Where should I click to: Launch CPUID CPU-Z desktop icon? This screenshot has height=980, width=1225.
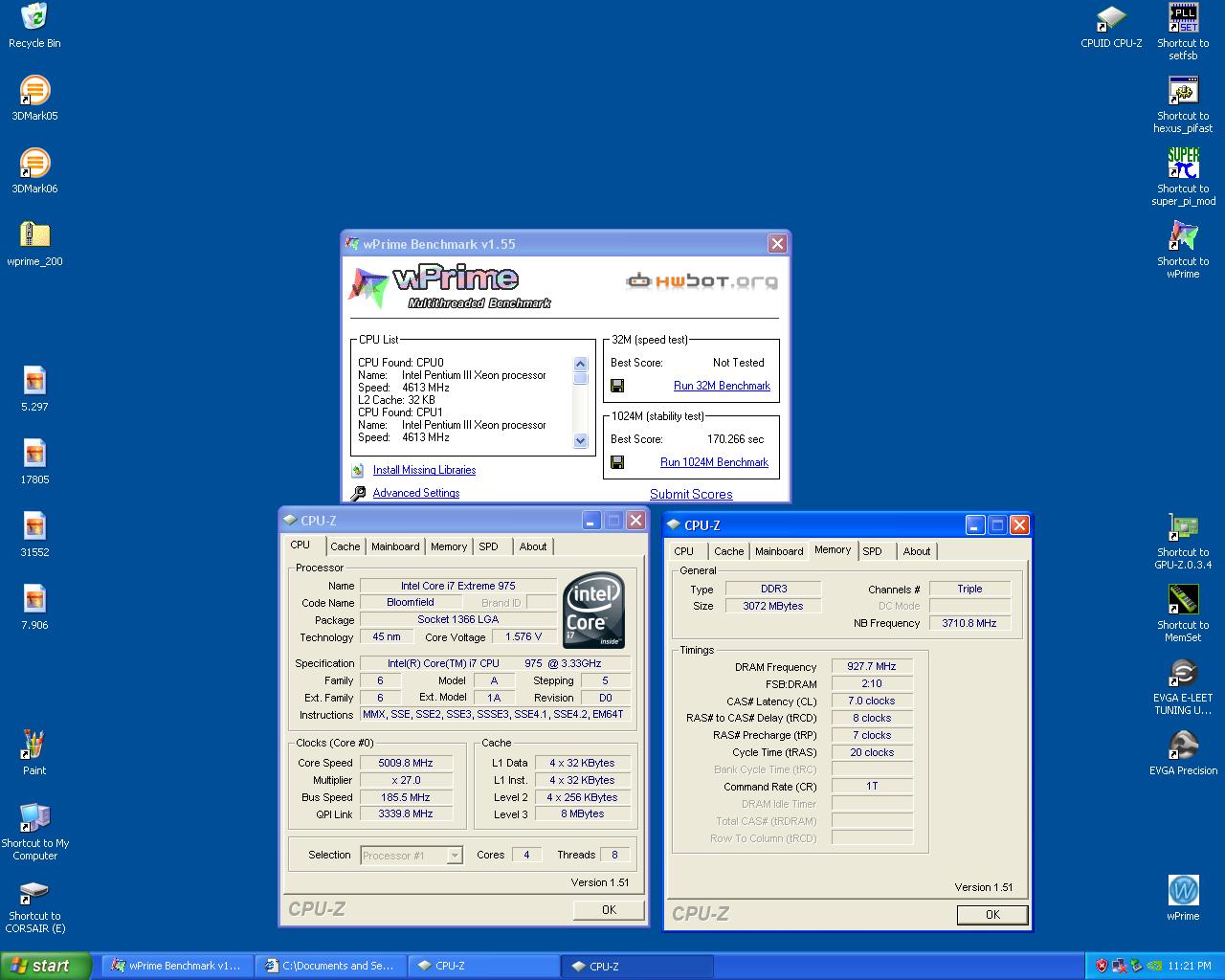(1111, 26)
